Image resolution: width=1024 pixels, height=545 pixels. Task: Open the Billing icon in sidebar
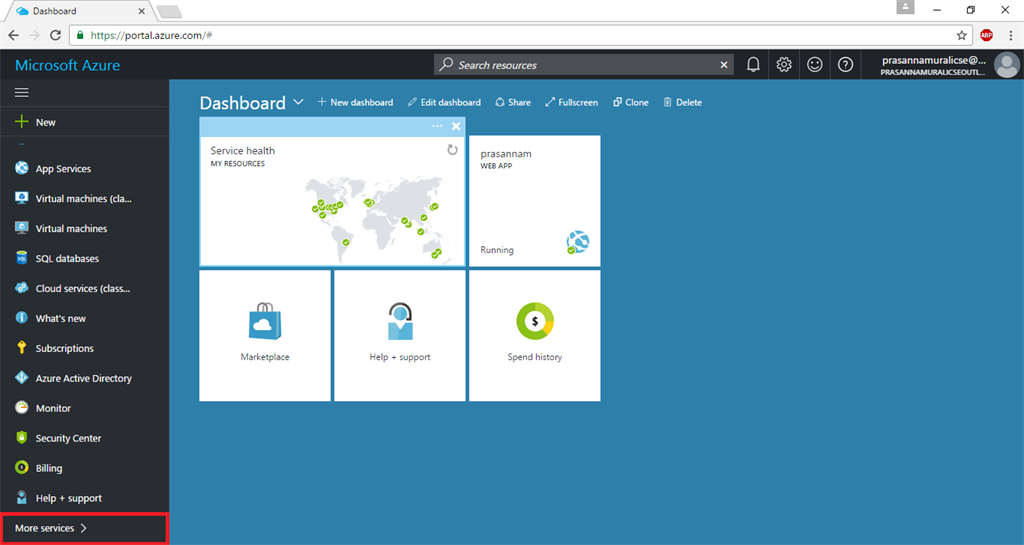(x=22, y=468)
